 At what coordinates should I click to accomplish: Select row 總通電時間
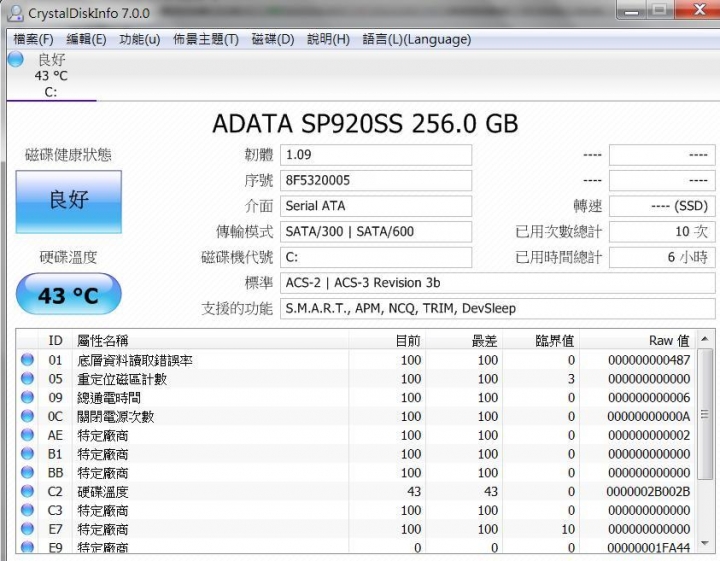click(x=356, y=398)
